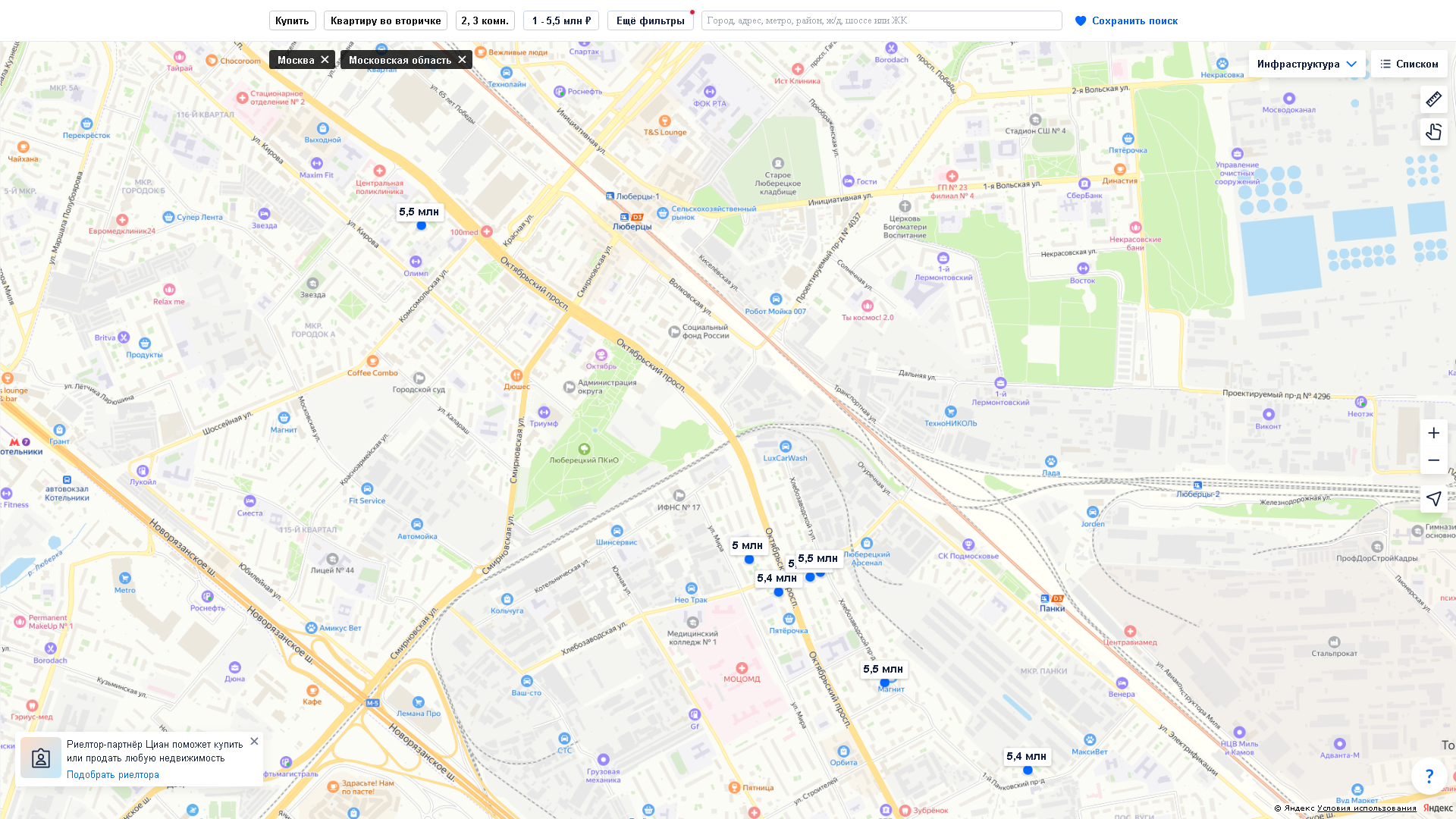Remove the Московская область filter chip
This screenshot has width=1456, height=819.
pos(462,59)
